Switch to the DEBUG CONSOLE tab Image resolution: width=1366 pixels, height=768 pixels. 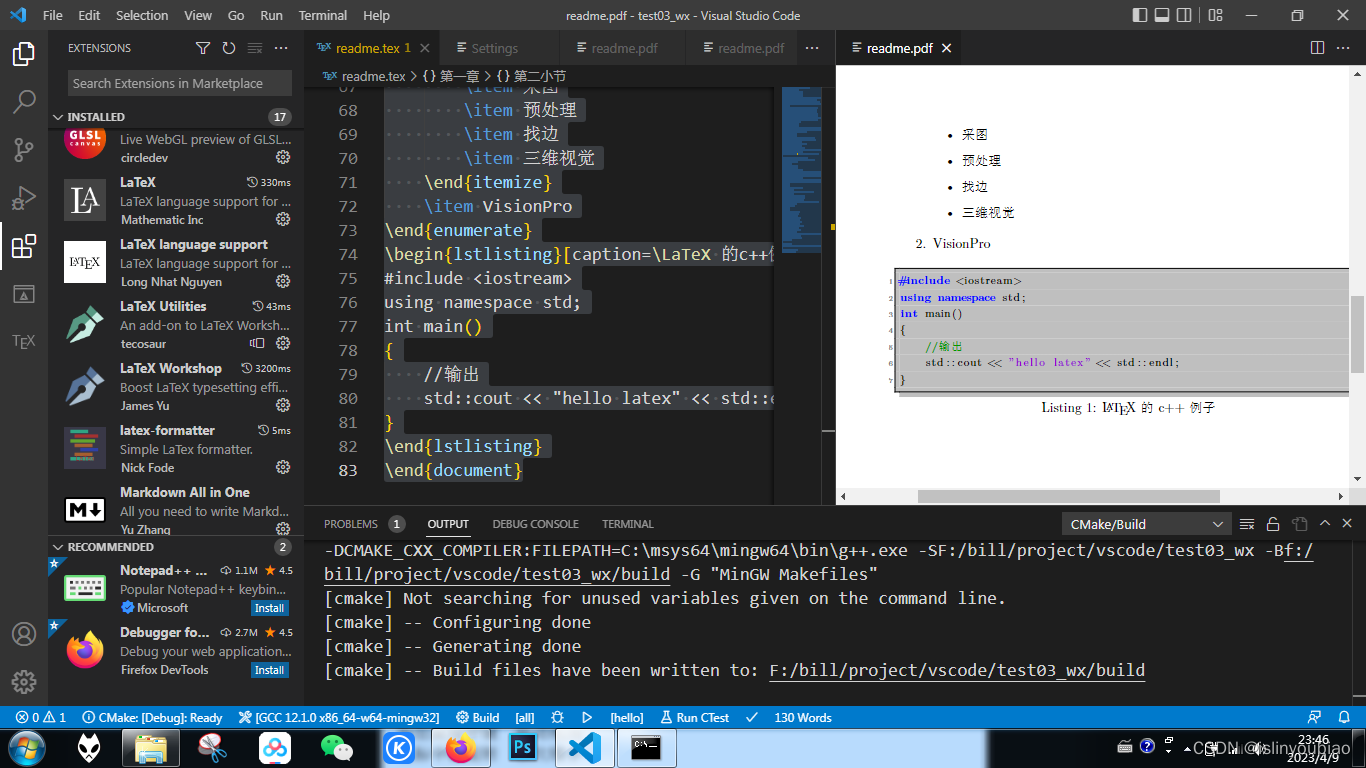click(534, 523)
